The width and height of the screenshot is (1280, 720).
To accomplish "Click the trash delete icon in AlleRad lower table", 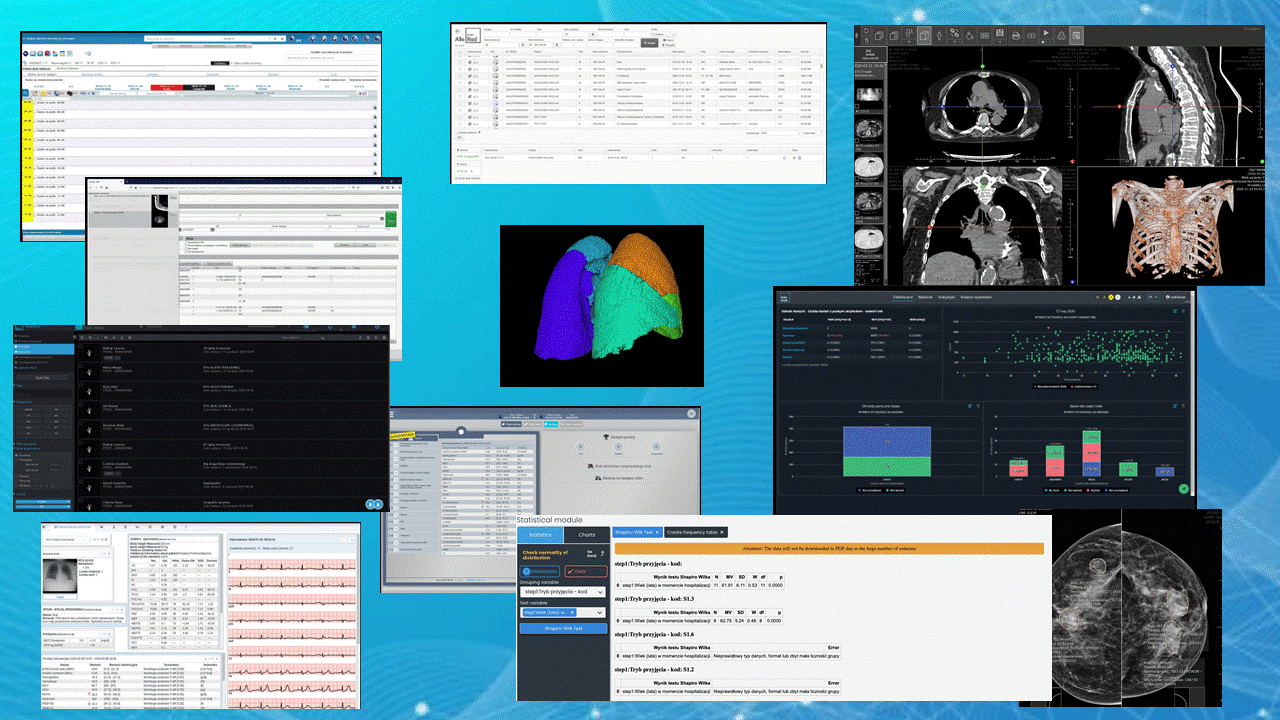I will tap(797, 157).
